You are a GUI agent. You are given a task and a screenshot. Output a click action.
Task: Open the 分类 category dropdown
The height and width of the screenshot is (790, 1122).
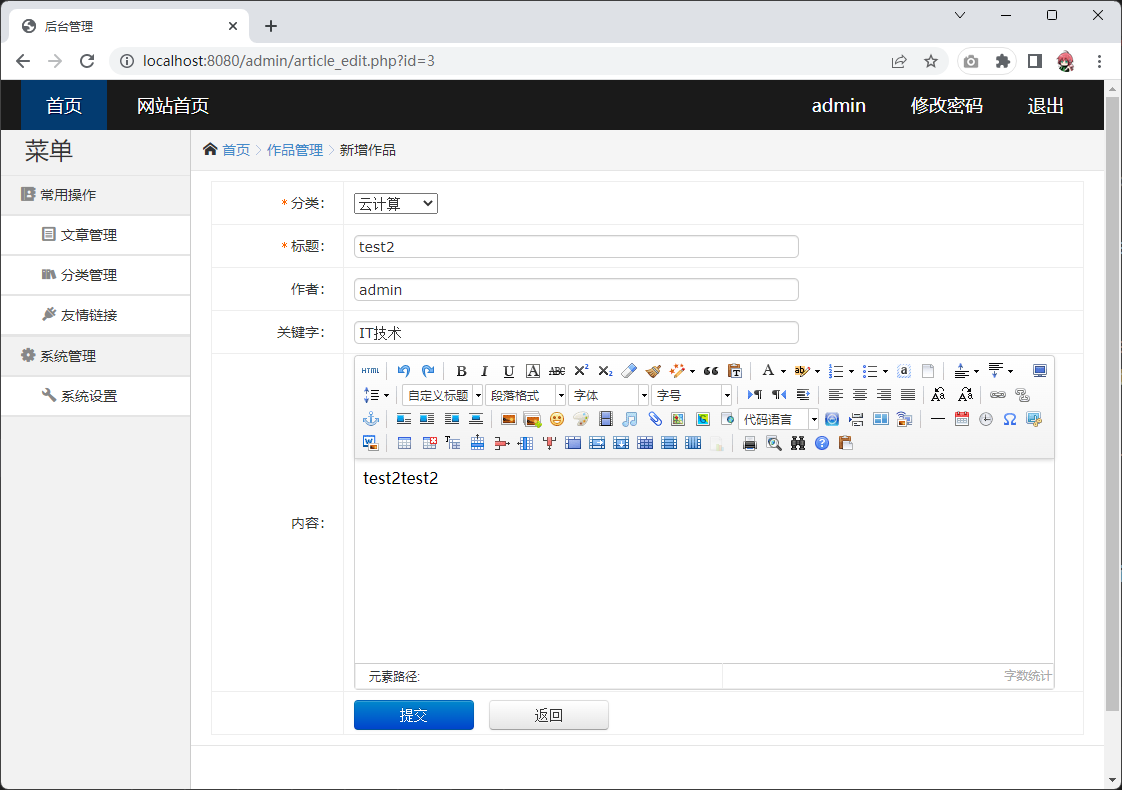(x=396, y=204)
